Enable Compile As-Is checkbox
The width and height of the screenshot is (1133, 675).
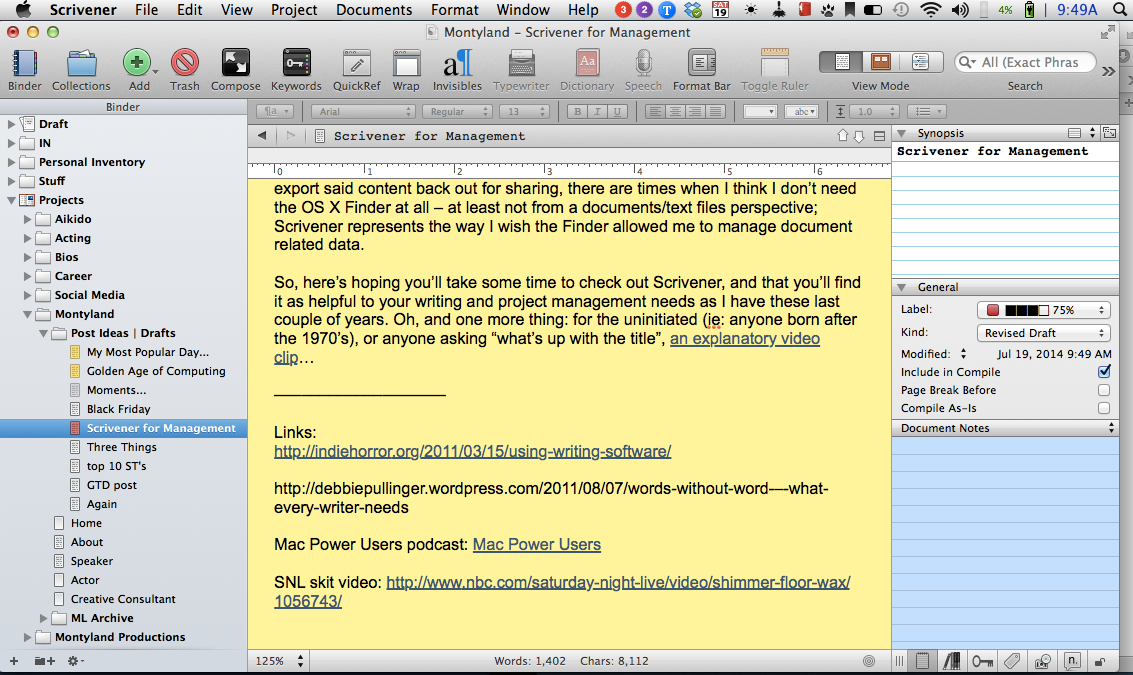point(1103,408)
